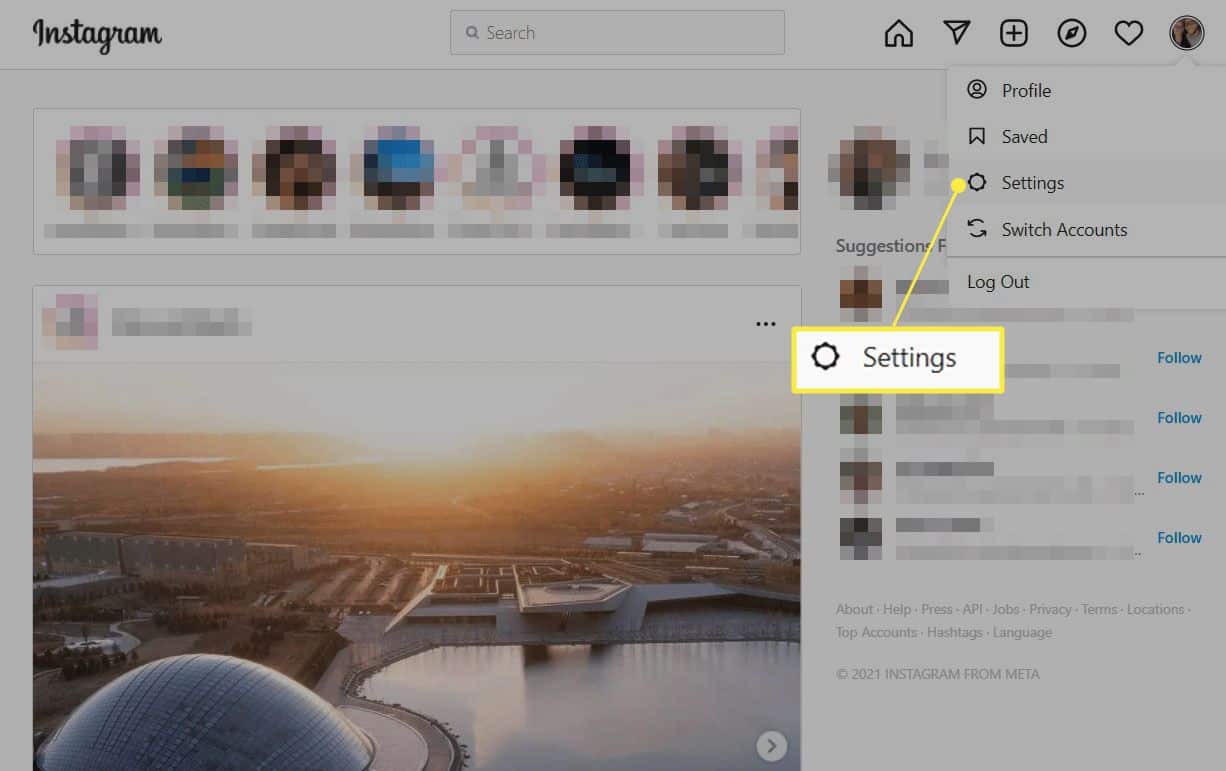Choose Saved in the account menu
This screenshot has height=771, width=1226.
pos(1086,136)
